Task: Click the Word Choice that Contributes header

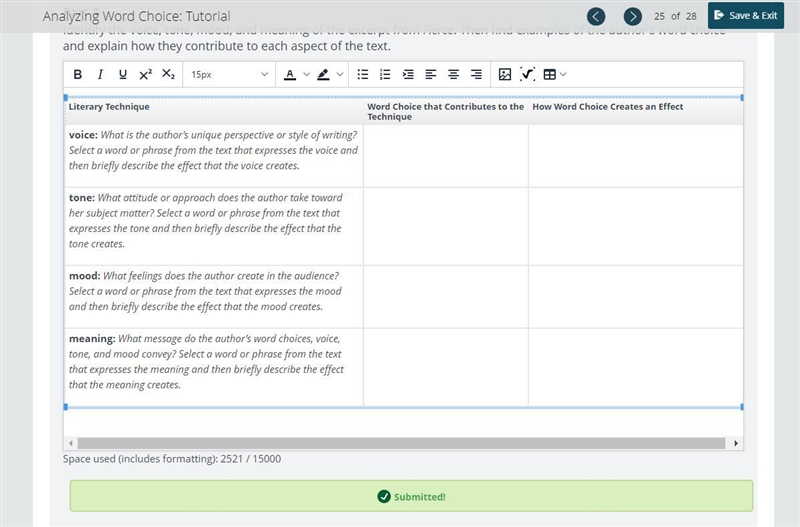Action: [x=445, y=112]
